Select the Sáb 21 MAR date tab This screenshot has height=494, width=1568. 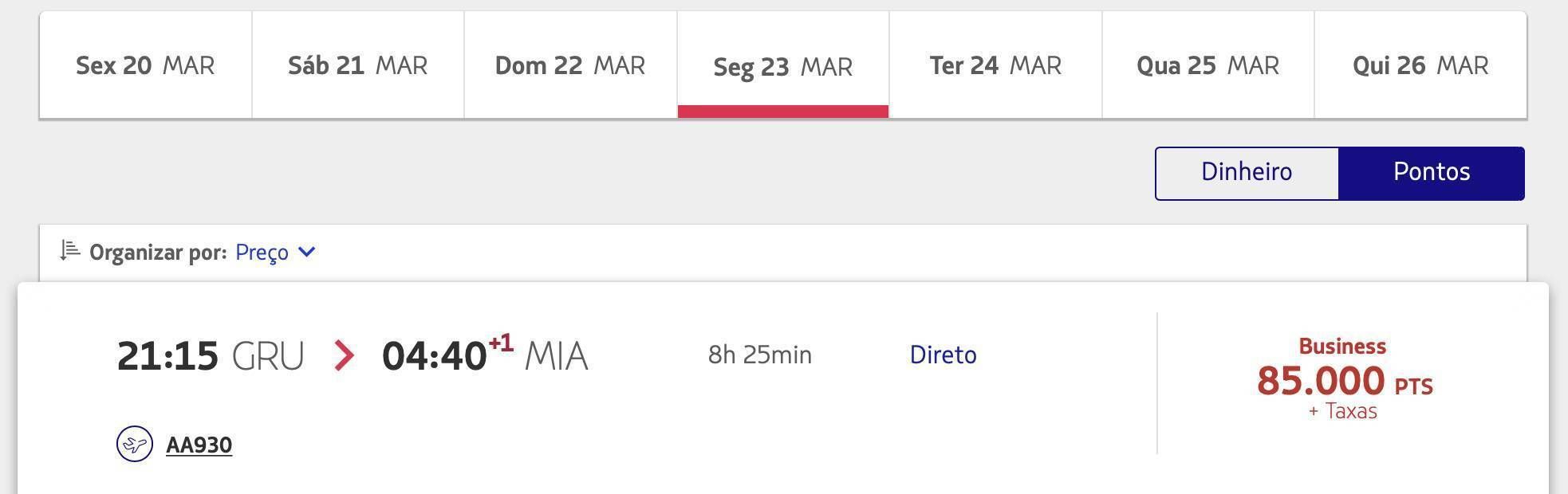358,65
